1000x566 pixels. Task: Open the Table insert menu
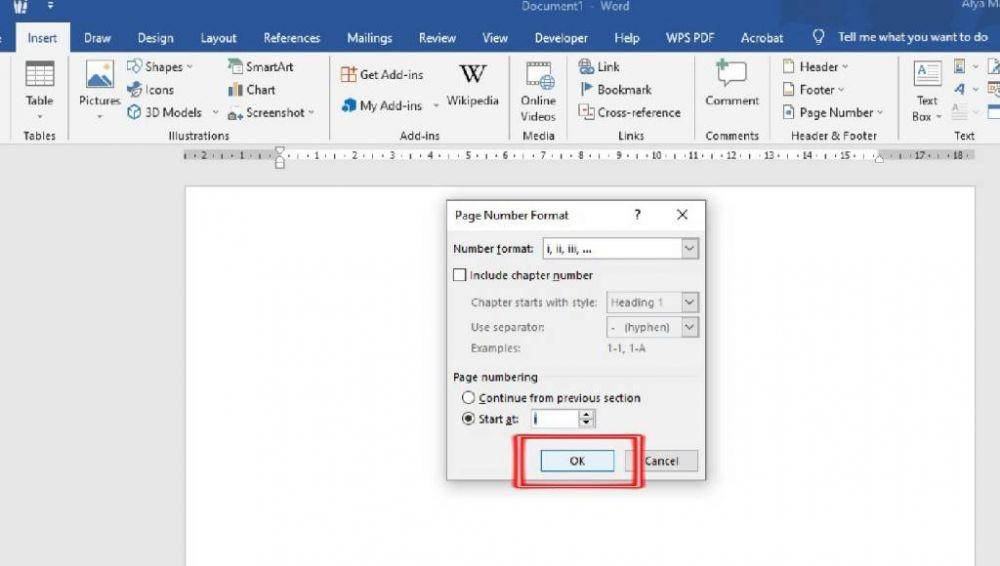(39, 90)
